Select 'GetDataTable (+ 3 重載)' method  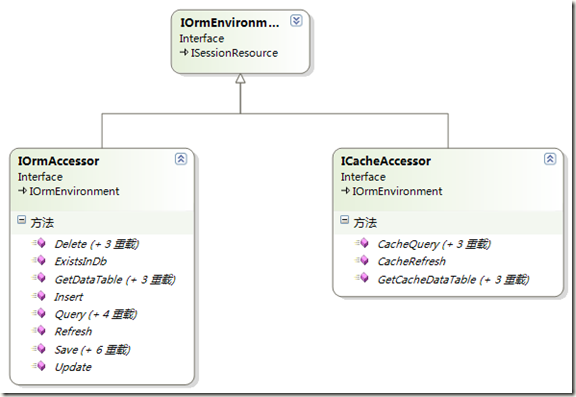(115, 280)
